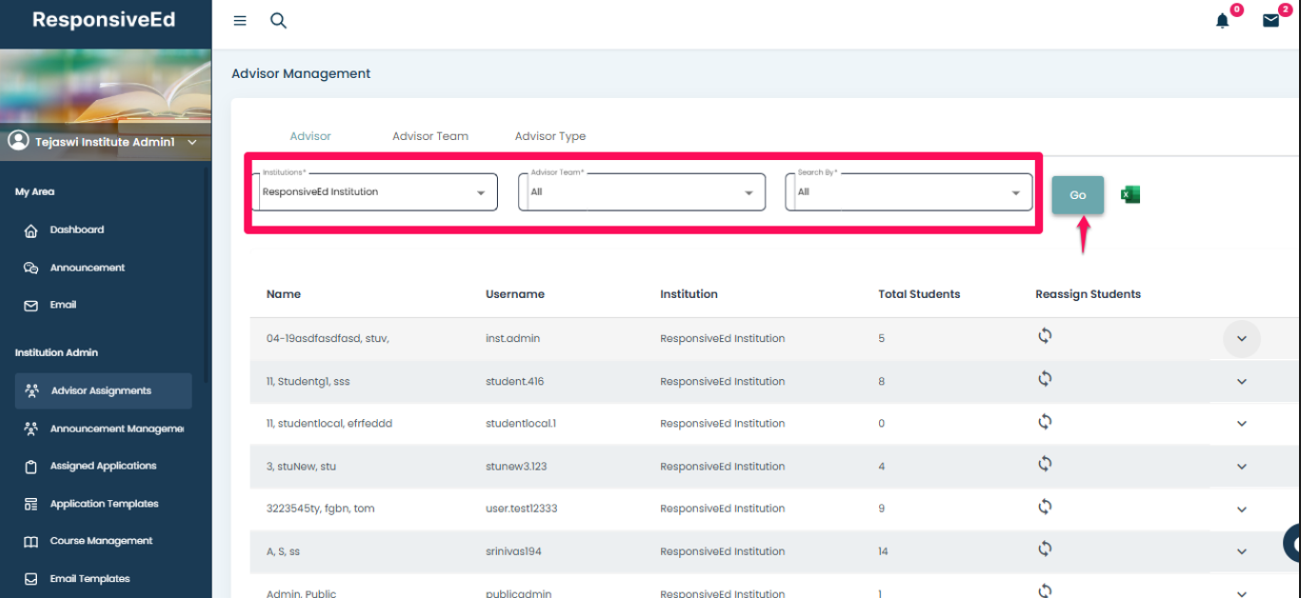This screenshot has width=1301, height=598.
Task: Click the reassign icon for user.test12333
Action: pyautogui.click(x=1045, y=507)
